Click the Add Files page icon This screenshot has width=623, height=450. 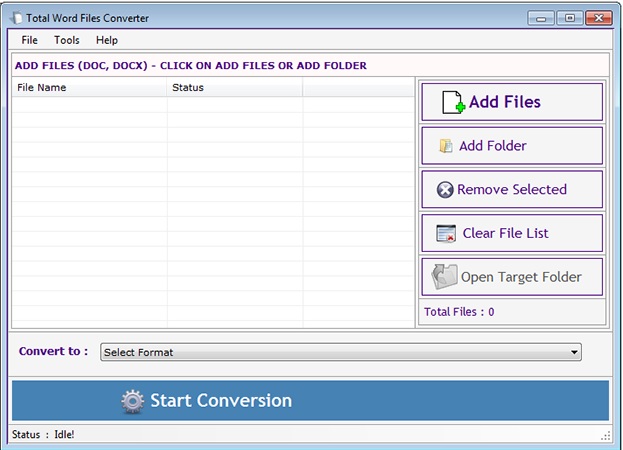453,102
